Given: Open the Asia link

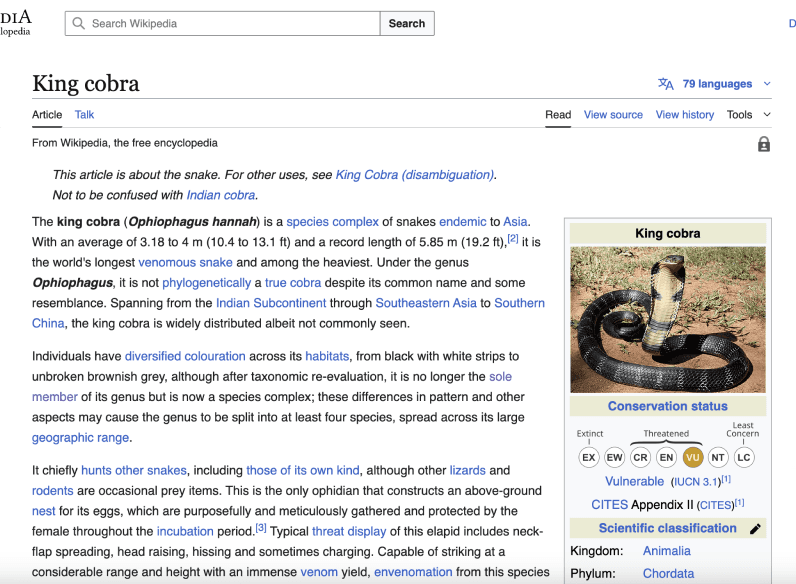Looking at the screenshot, I should click(x=515, y=222).
